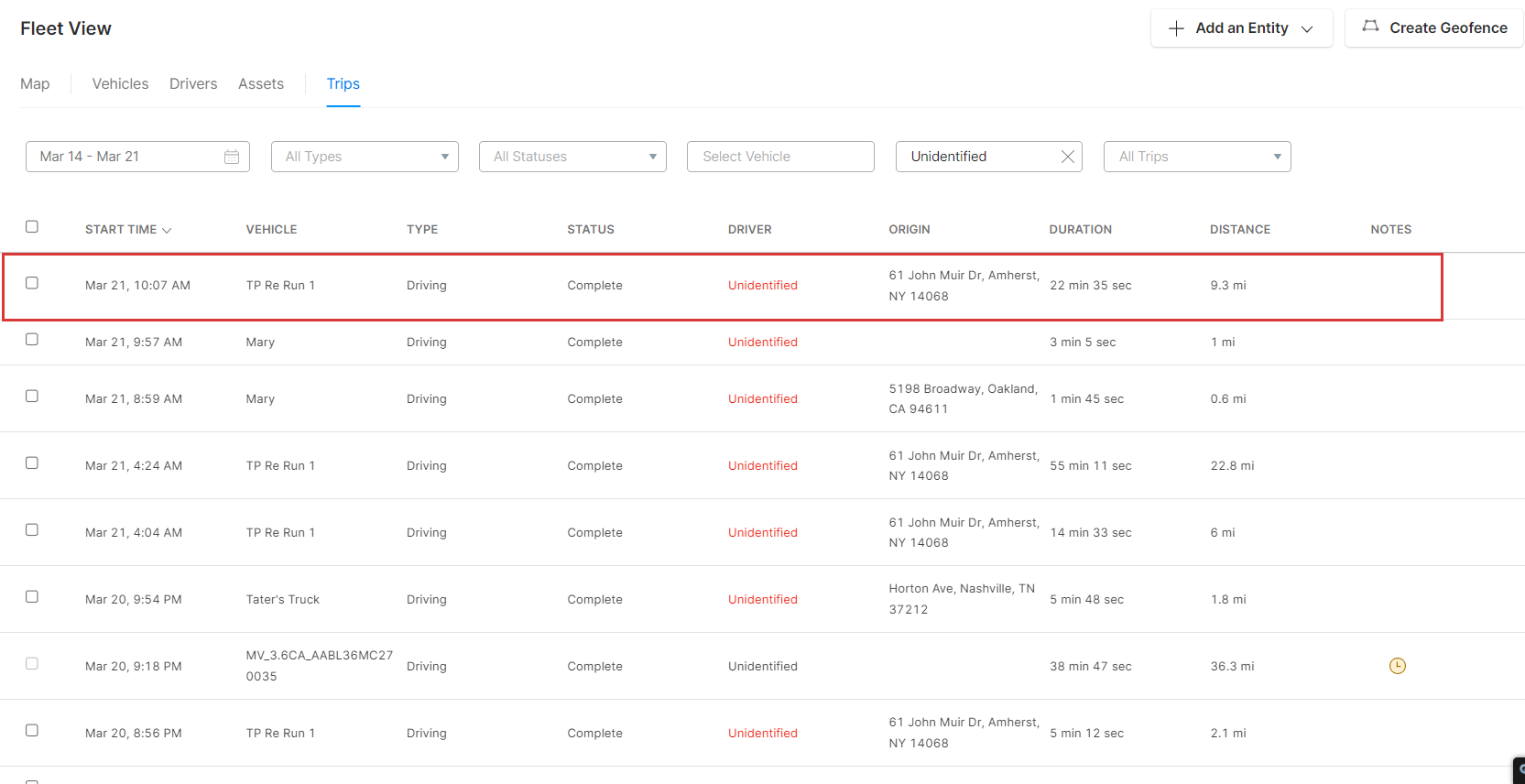Sort by Start Time column arrow
The width and height of the screenshot is (1525, 784).
[167, 230]
